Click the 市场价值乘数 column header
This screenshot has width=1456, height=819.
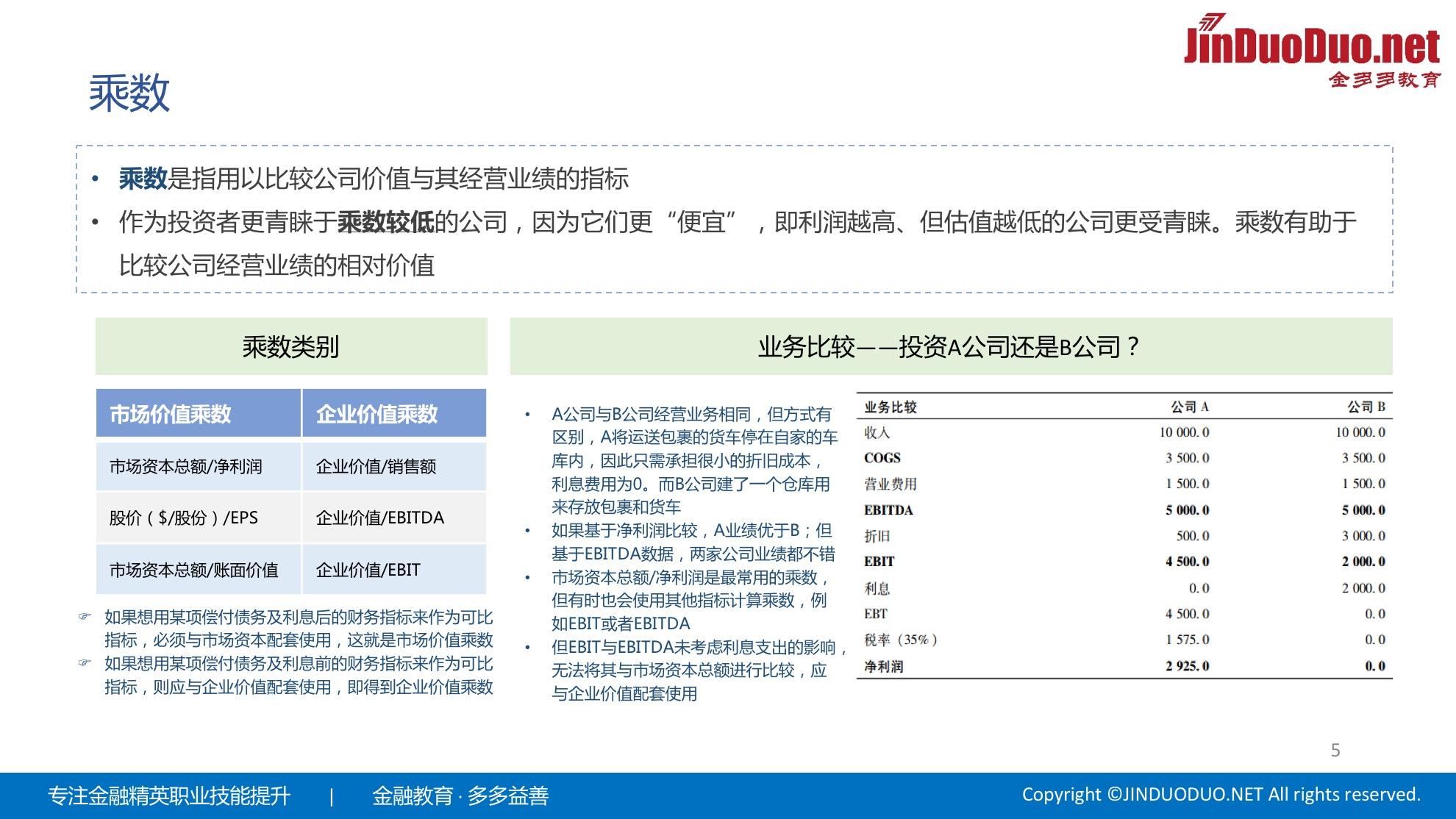pyautogui.click(x=199, y=413)
